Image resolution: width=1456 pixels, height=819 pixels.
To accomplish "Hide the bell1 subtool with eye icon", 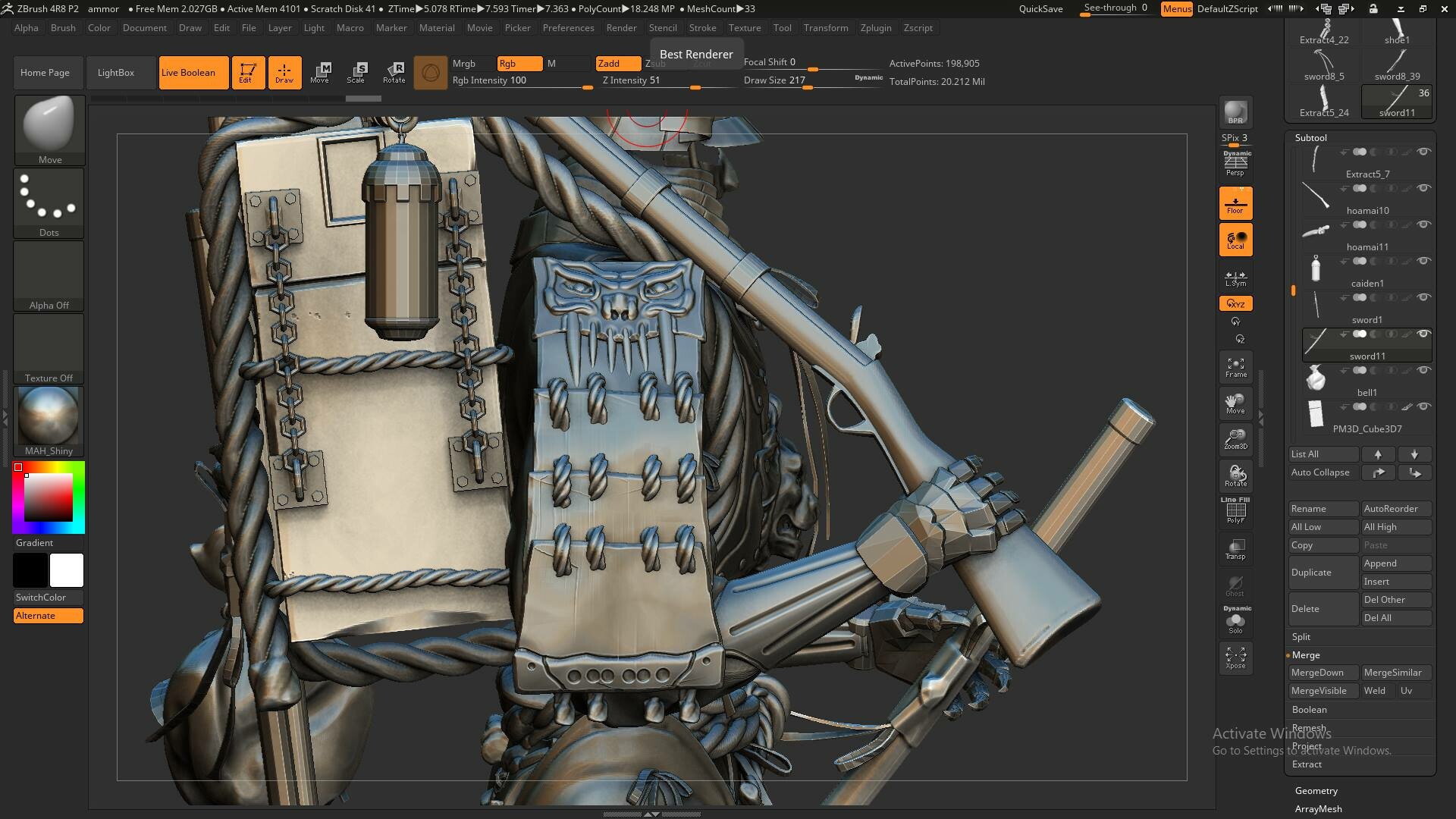I will point(1423,371).
